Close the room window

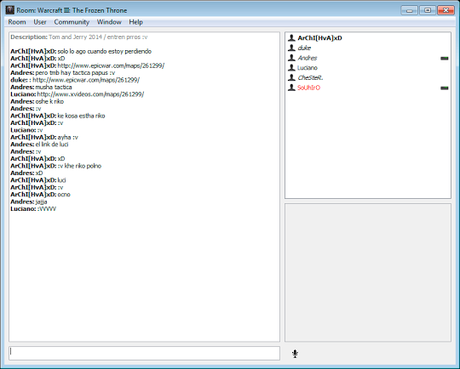(446, 10)
